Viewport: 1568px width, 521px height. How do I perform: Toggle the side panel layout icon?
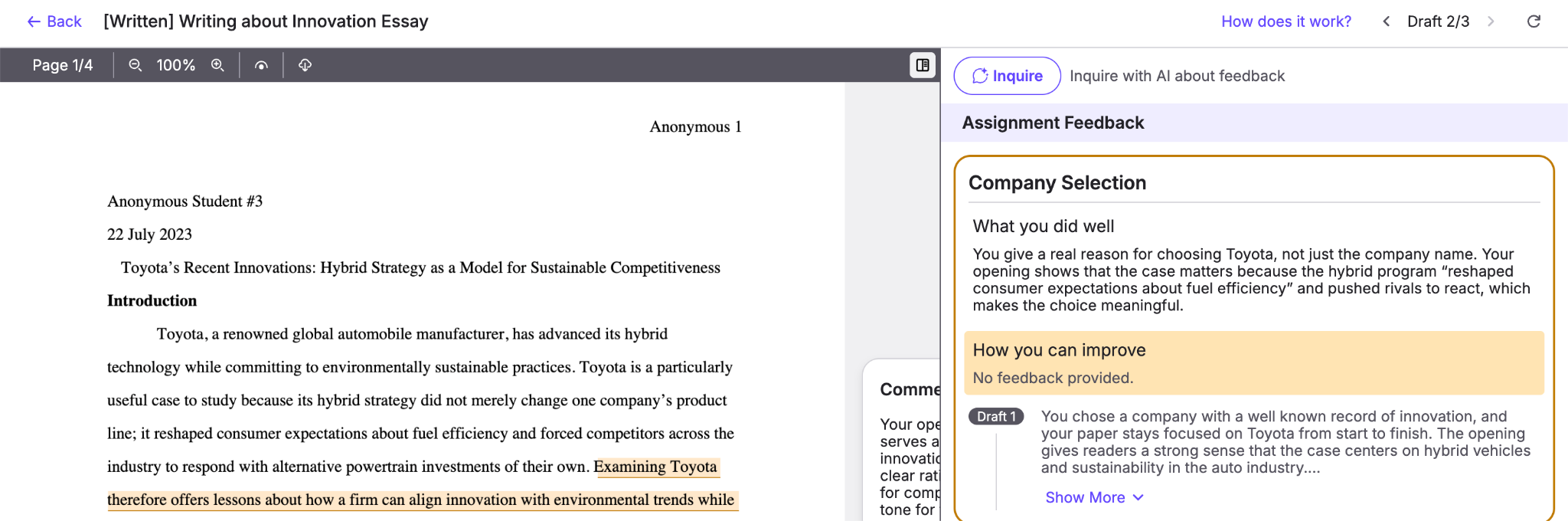(x=923, y=65)
